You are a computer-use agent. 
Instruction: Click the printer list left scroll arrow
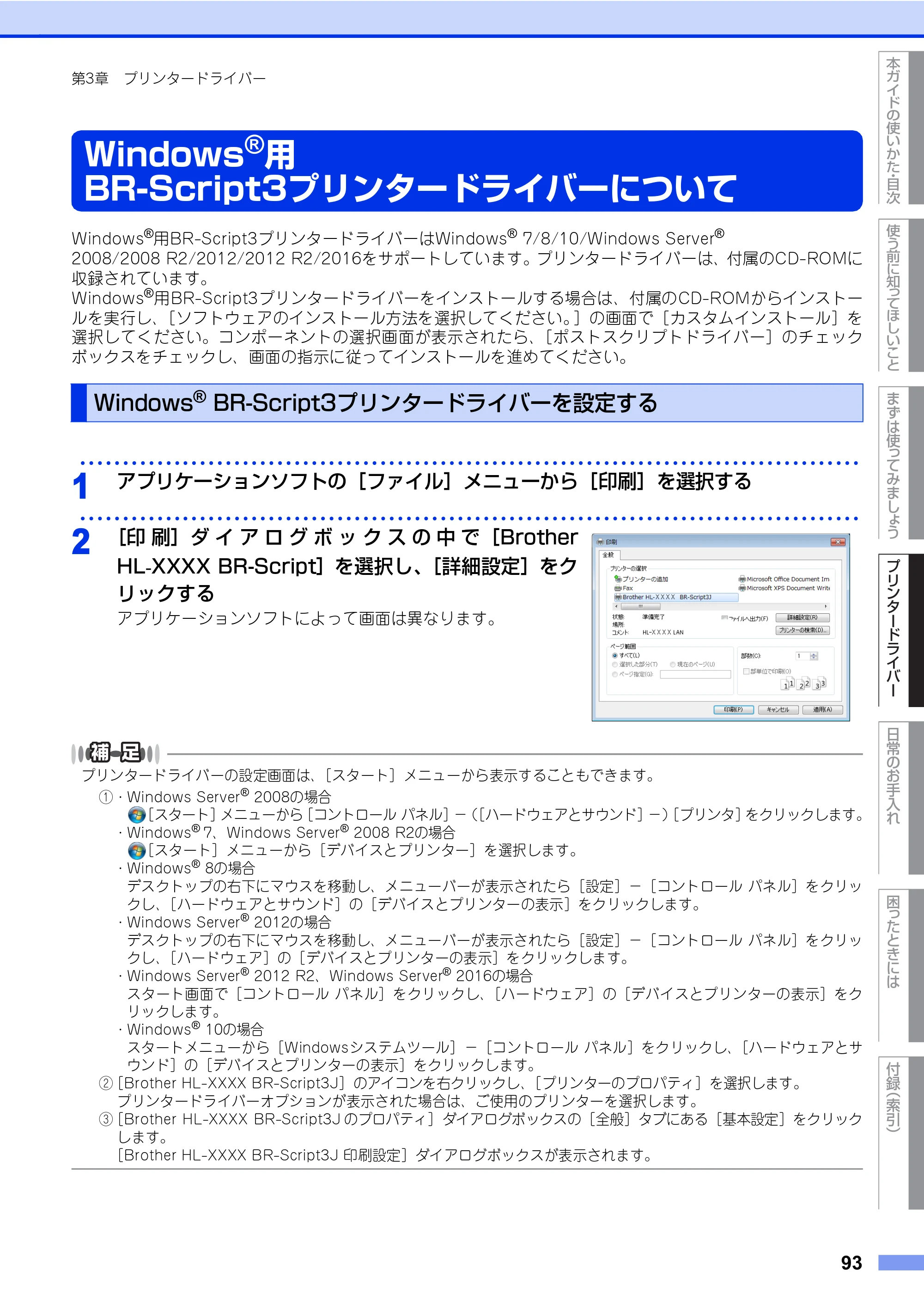616,607
